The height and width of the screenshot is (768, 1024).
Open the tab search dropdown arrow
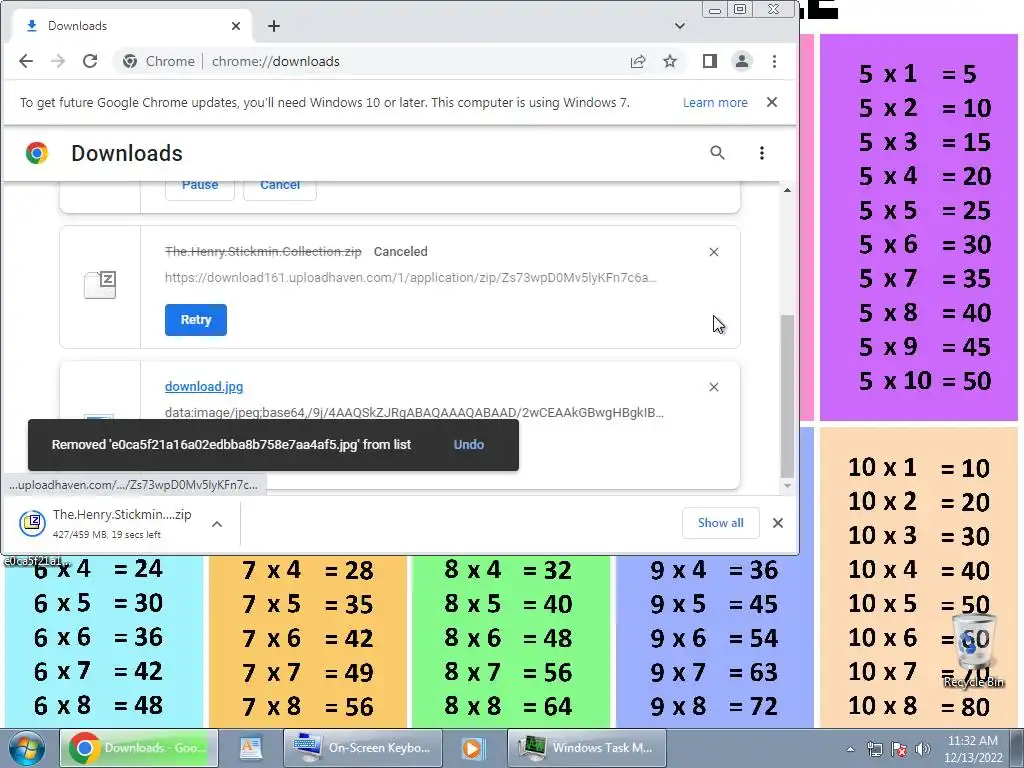[680, 26]
